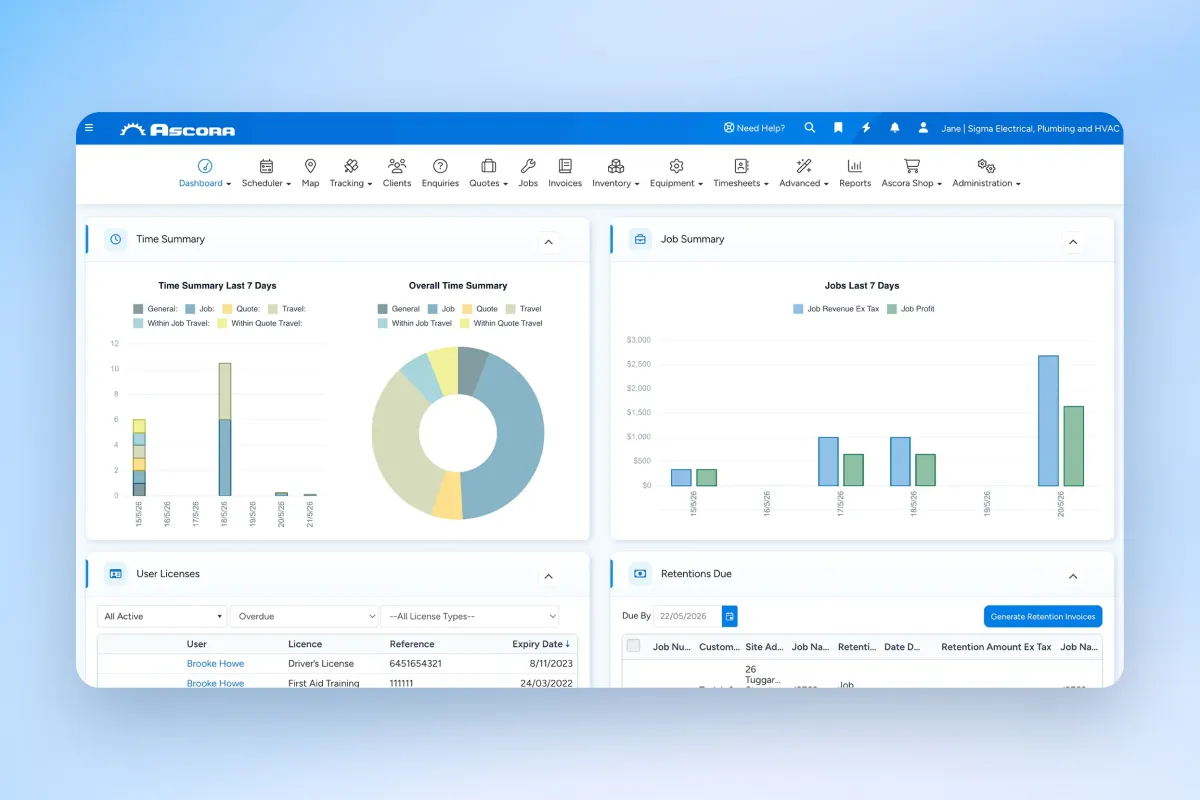Go to Jobs page
Screen dimensions: 1200x800
pyautogui.click(x=528, y=173)
